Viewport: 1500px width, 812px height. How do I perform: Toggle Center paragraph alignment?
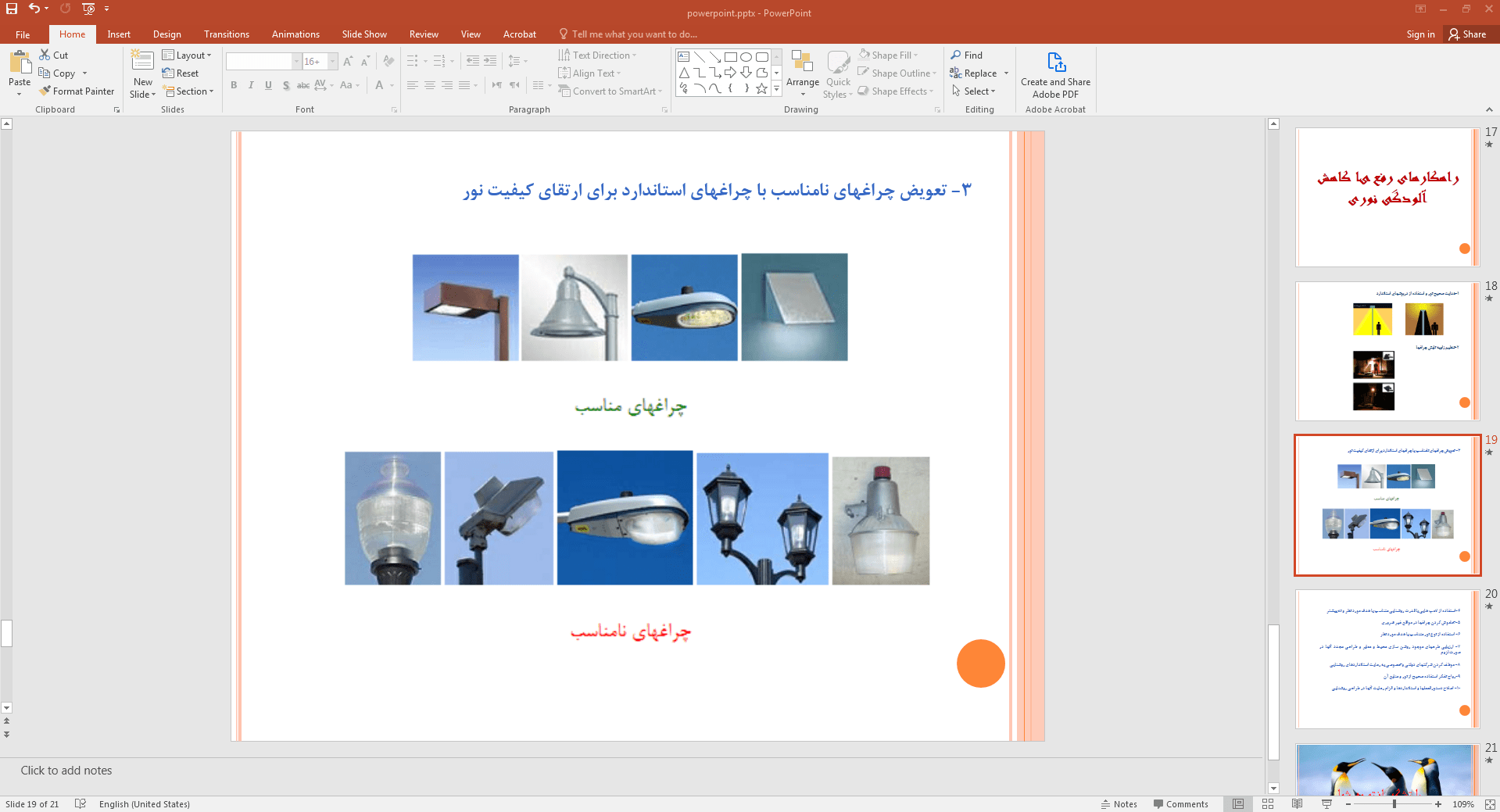click(429, 85)
